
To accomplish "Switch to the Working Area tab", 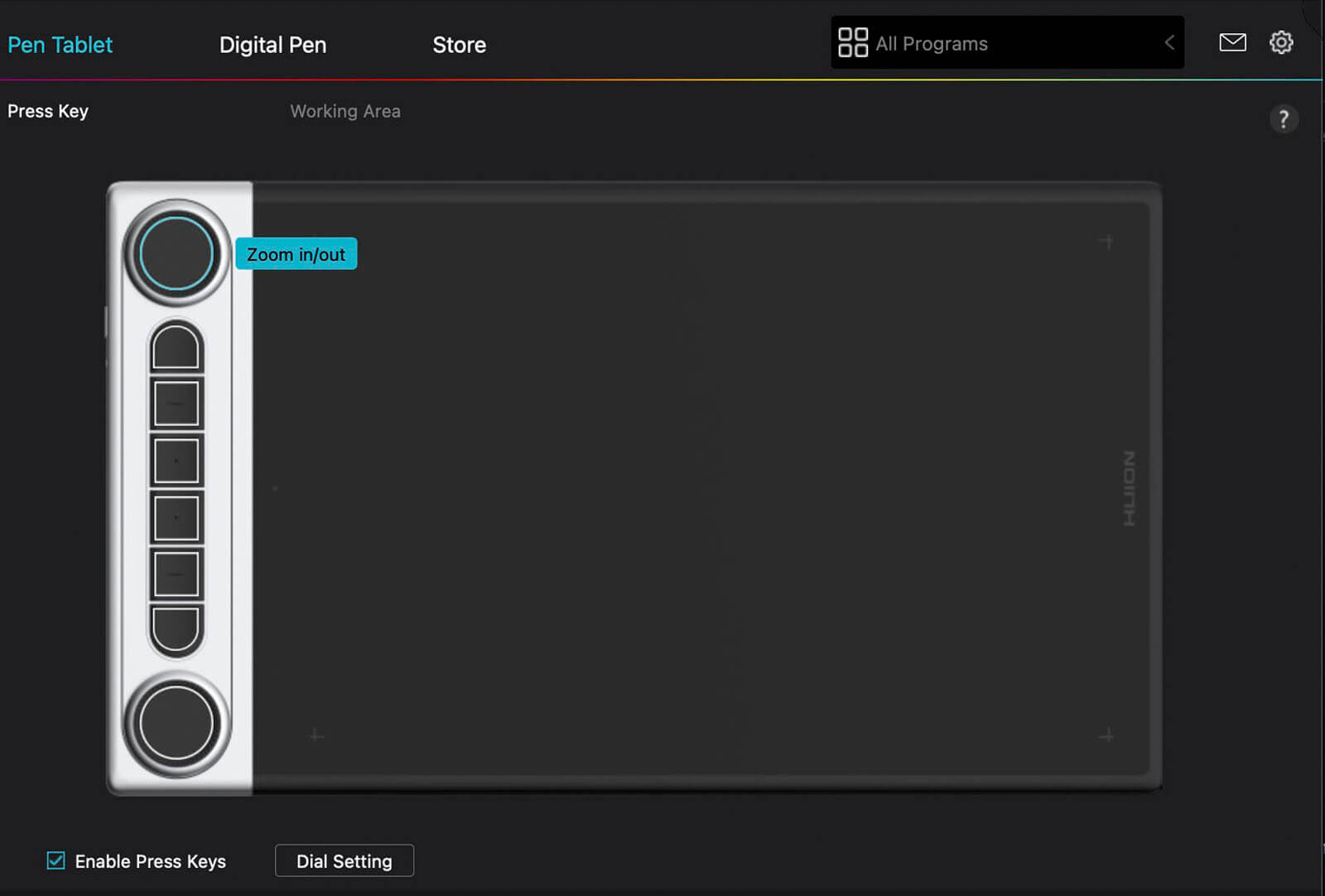I will pos(345,111).
